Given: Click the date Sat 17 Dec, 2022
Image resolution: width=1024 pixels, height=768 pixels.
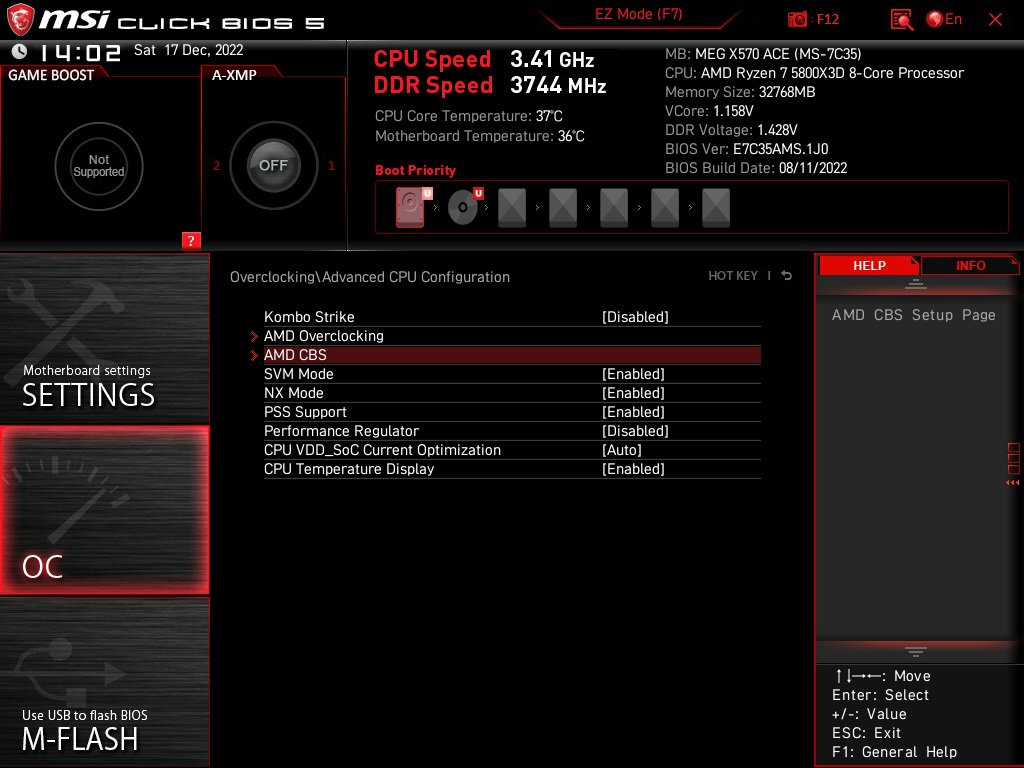Looking at the screenshot, I should tap(188, 50).
